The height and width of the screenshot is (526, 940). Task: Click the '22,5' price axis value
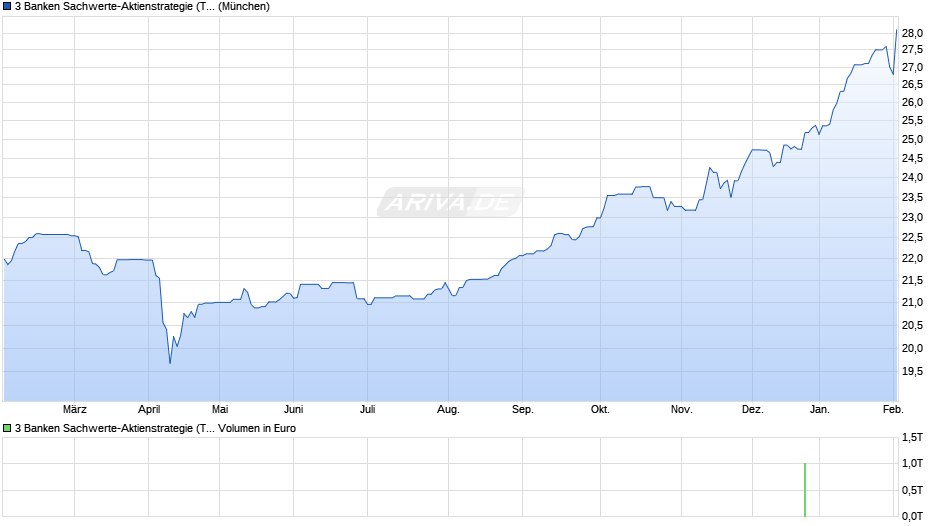tap(912, 238)
